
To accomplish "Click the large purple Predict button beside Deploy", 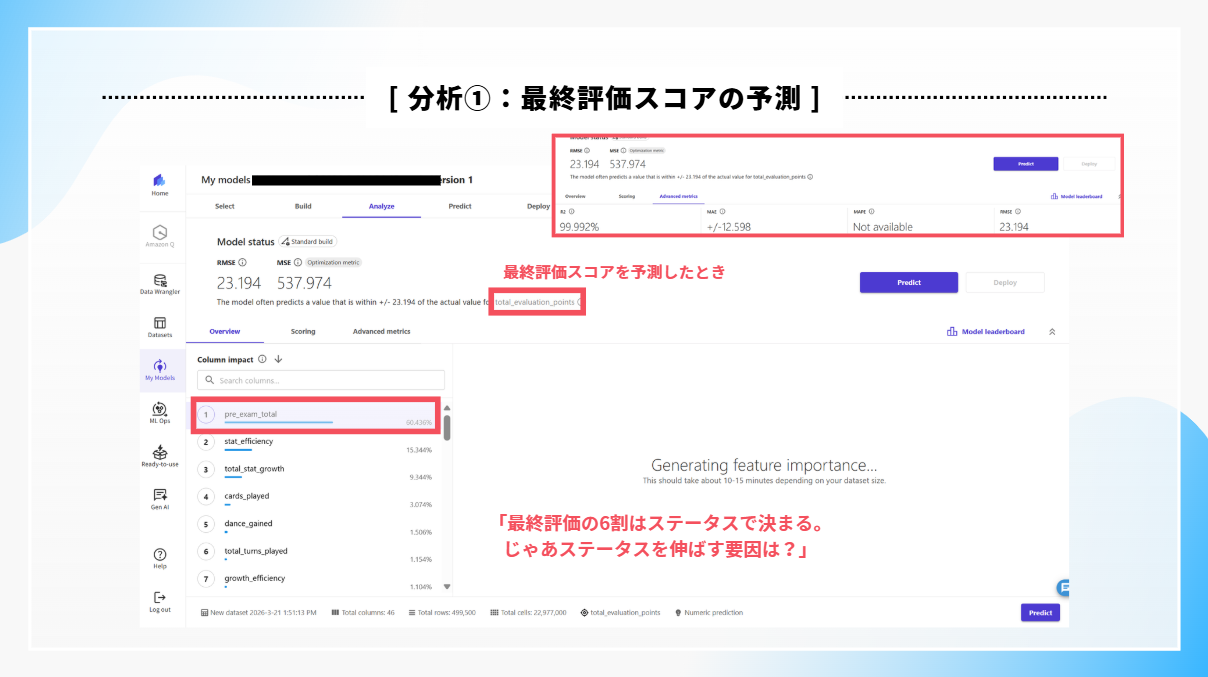I will [909, 282].
